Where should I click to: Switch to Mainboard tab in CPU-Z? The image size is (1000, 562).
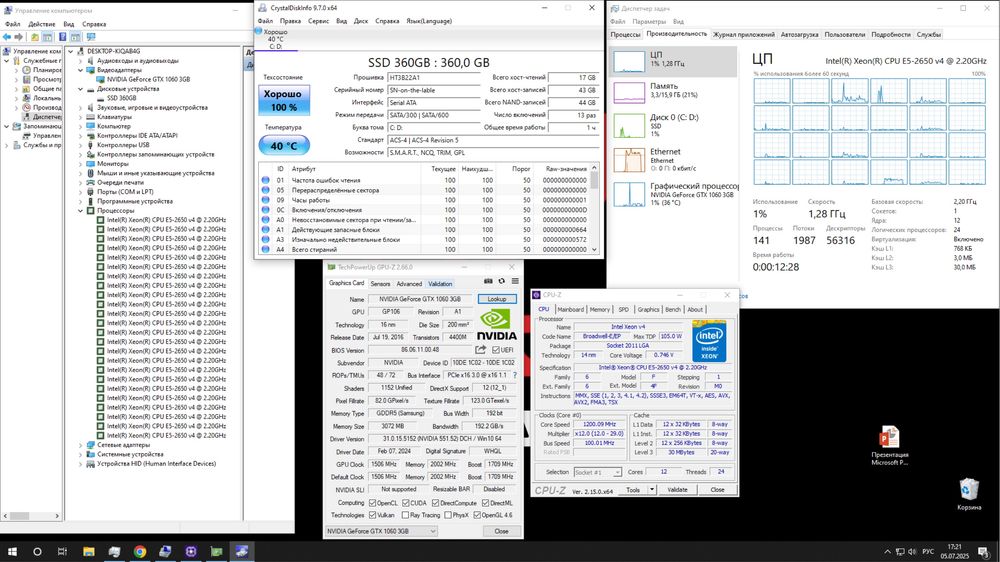570,309
